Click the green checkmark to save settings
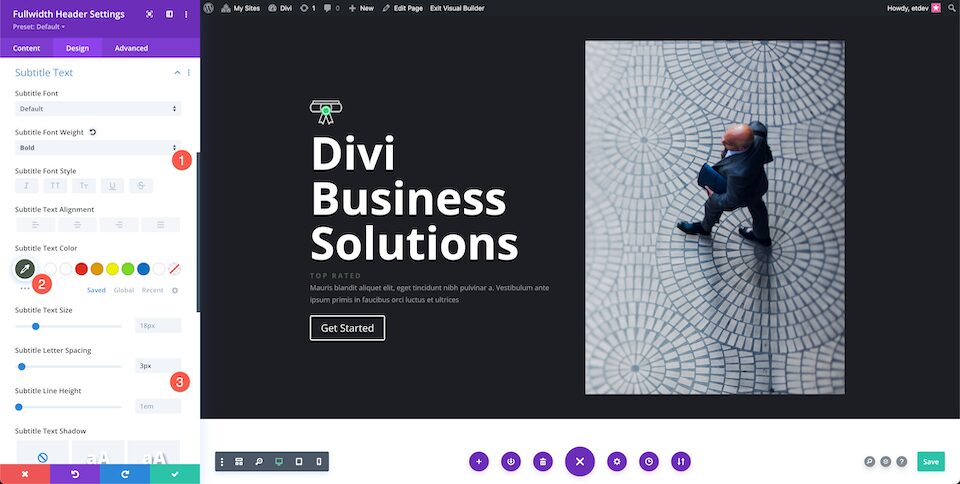Viewport: 960px width, 484px height. [x=174, y=474]
